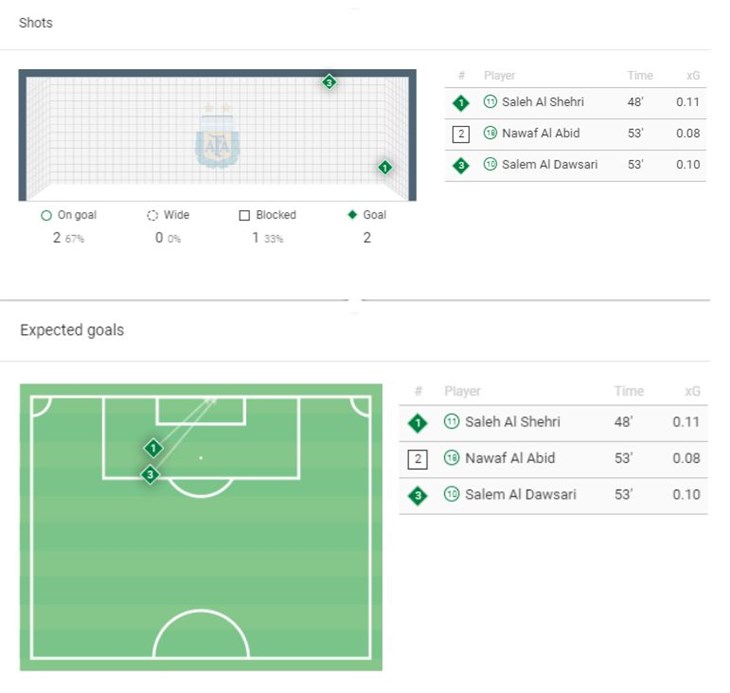The width and height of the screenshot is (730, 693).
Task: Sort Expected goals table by xG column
Action: click(692, 392)
